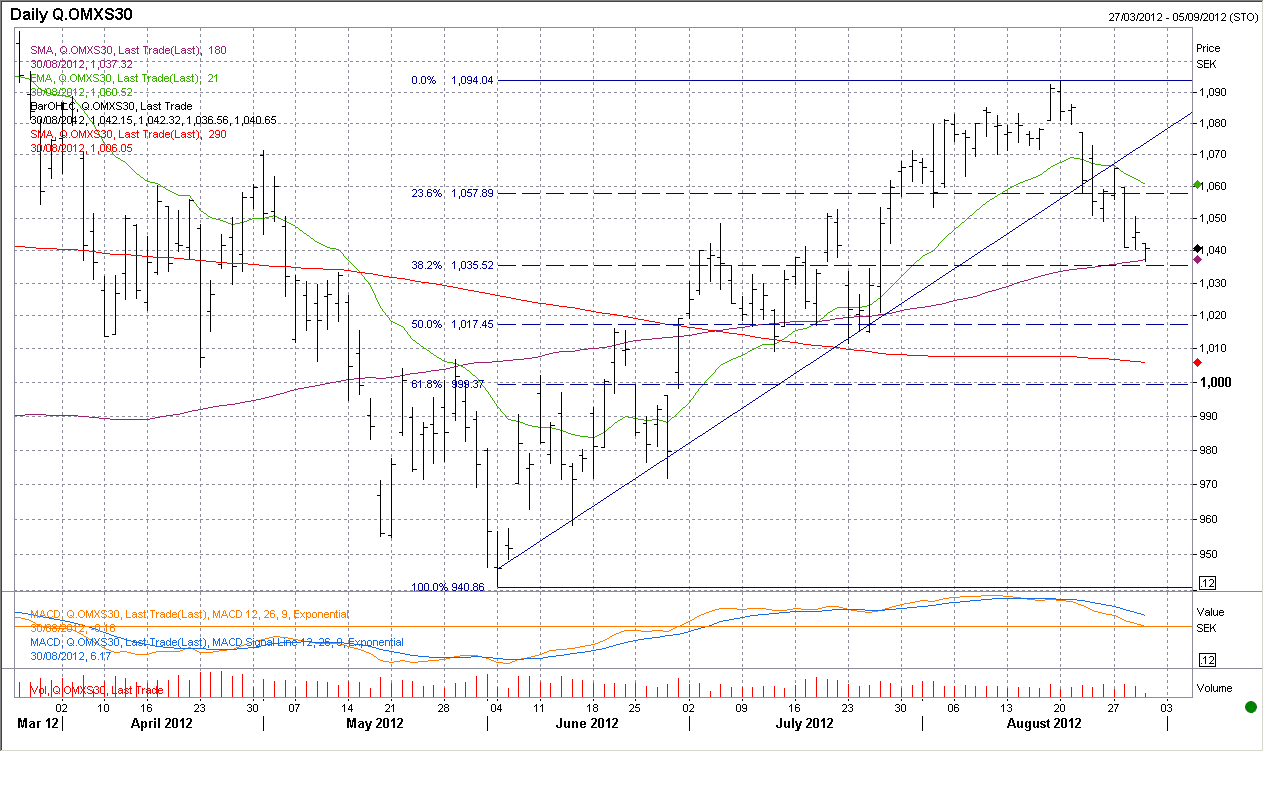The image size is (1267, 798).
Task: Click the date range label at top right
Action: (1183, 17)
